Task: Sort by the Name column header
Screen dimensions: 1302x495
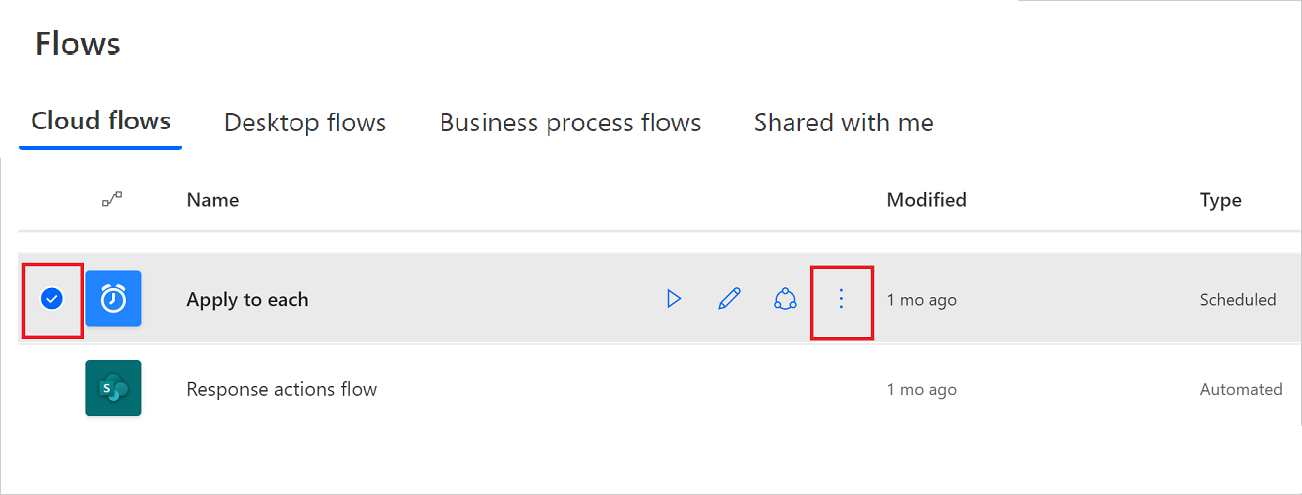Action: point(213,200)
